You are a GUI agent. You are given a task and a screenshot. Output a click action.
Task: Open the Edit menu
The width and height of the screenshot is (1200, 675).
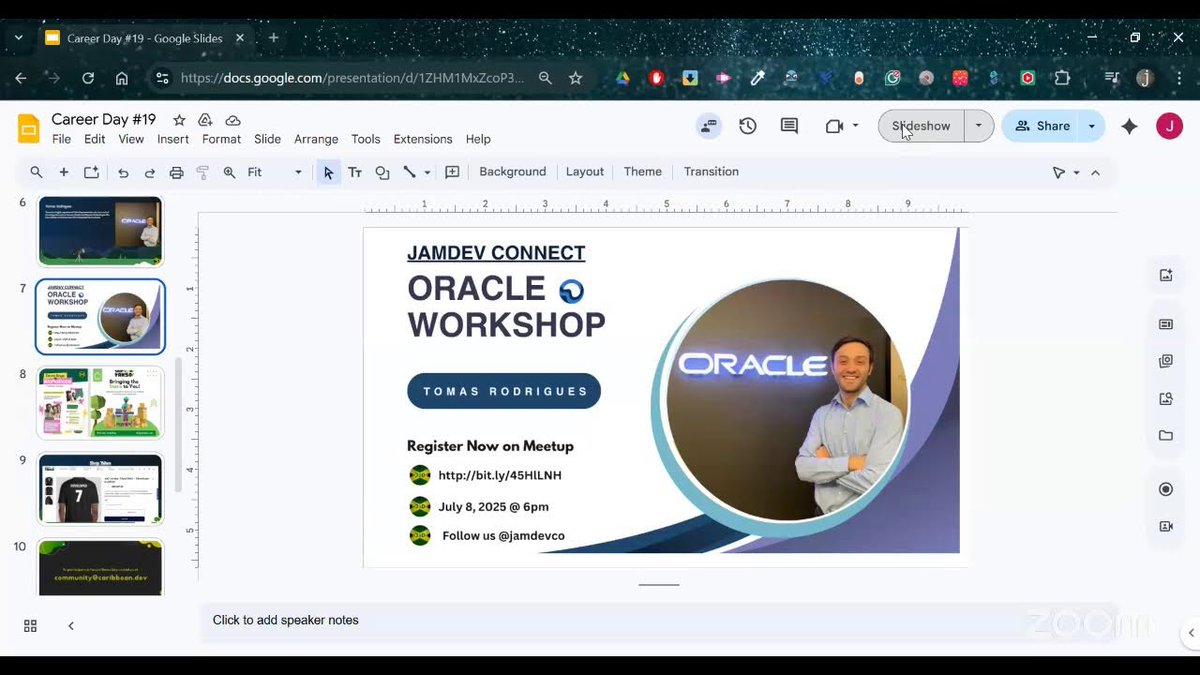(95, 139)
